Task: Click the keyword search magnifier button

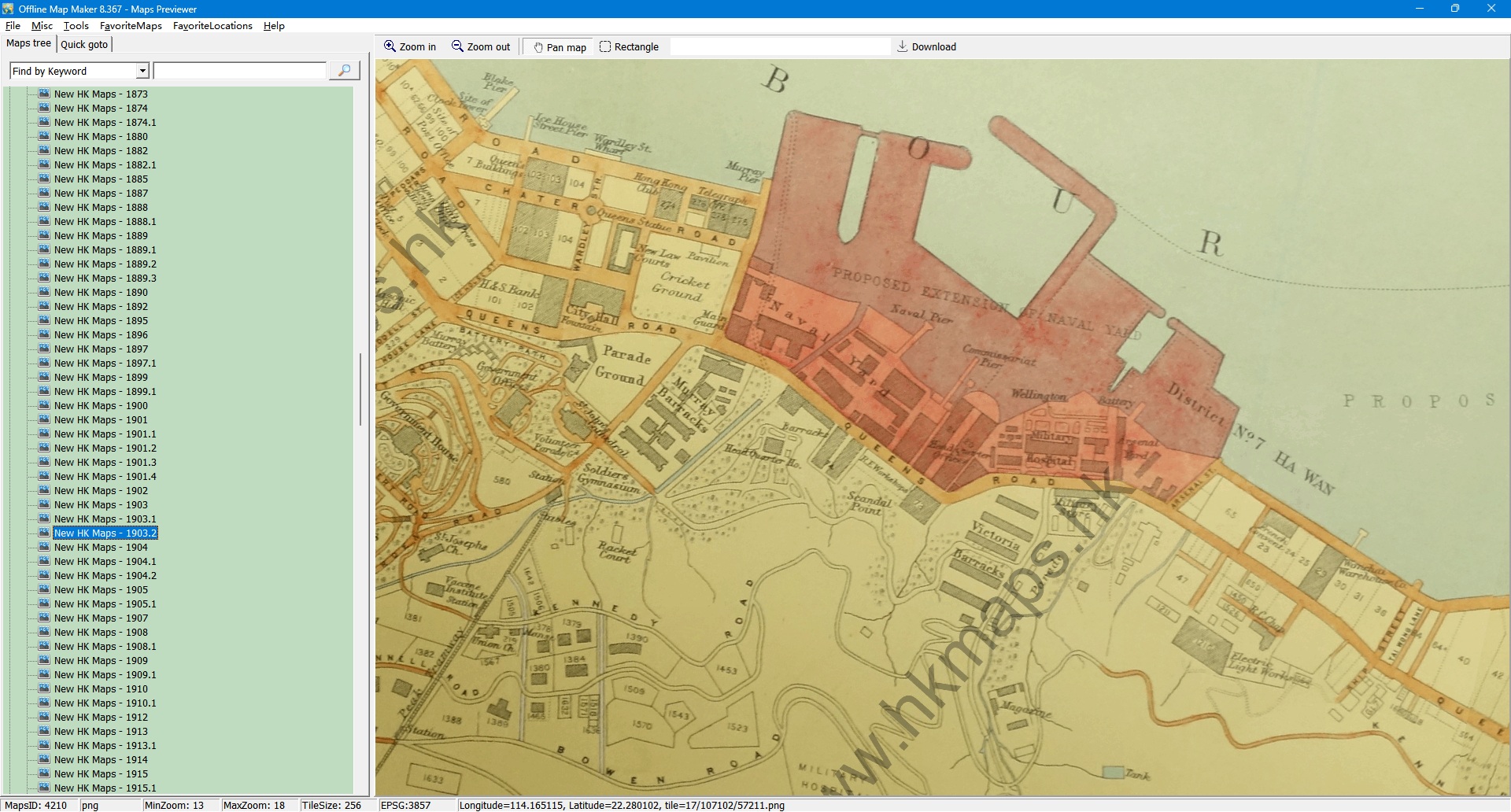Action: [x=344, y=71]
